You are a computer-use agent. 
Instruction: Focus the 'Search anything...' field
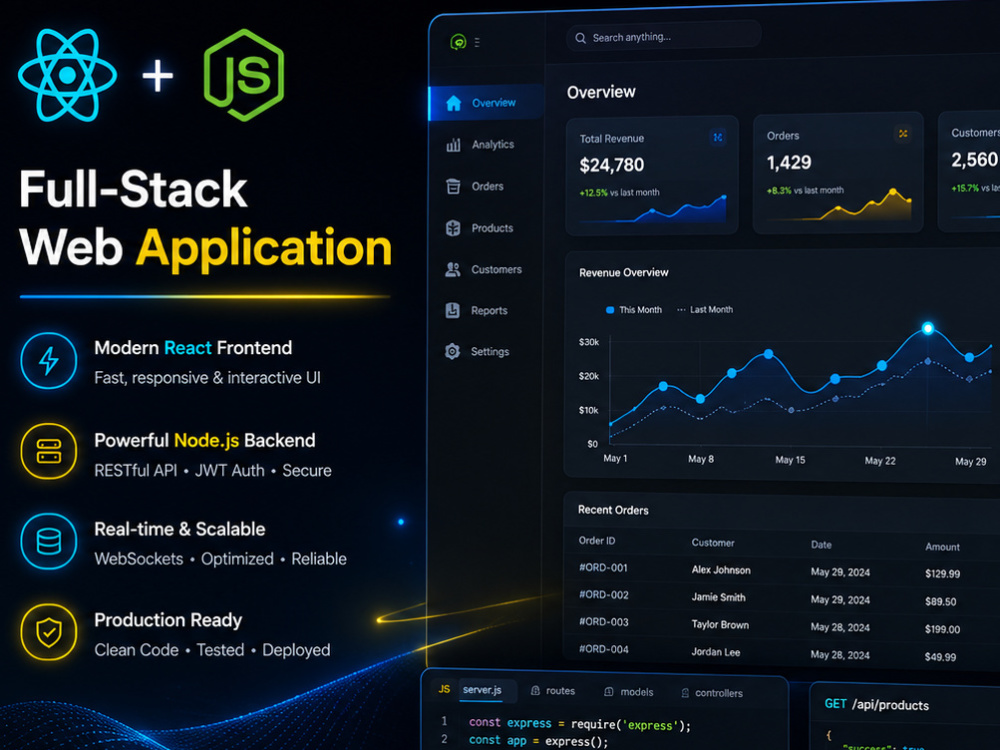663,37
